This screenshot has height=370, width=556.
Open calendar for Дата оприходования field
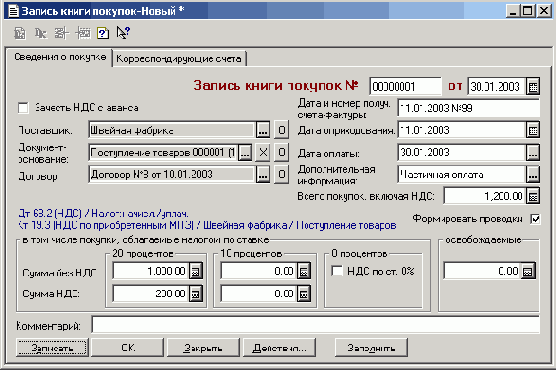tap(533, 130)
